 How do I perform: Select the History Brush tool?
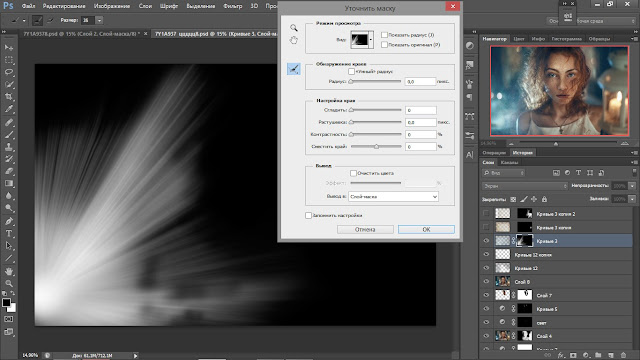[x=9, y=159]
